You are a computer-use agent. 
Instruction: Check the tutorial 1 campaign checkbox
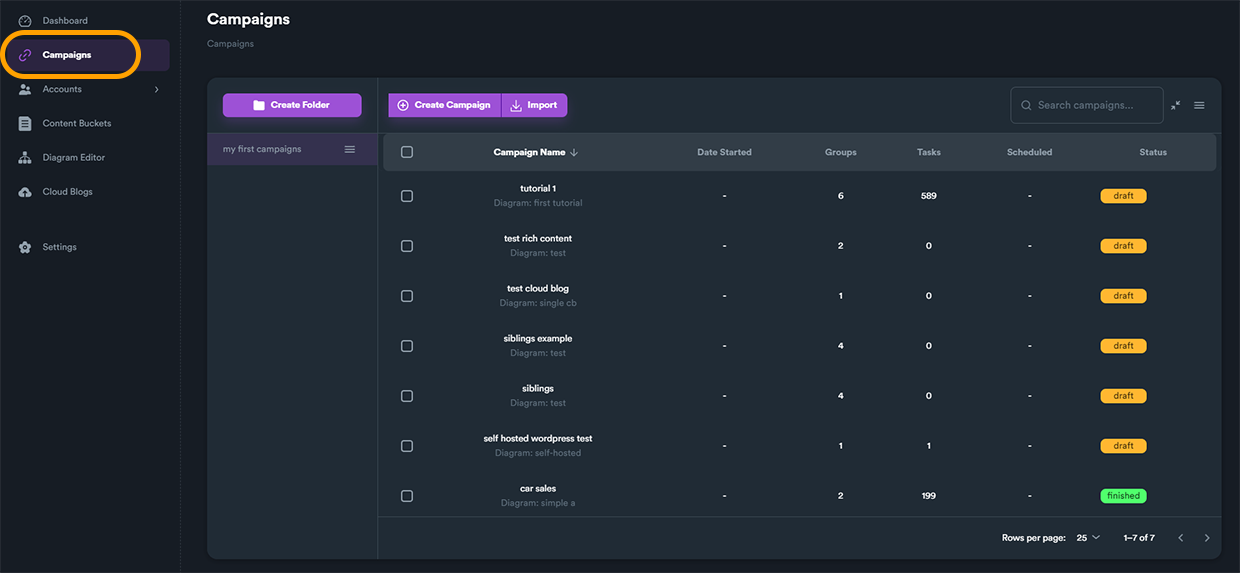pyautogui.click(x=407, y=196)
